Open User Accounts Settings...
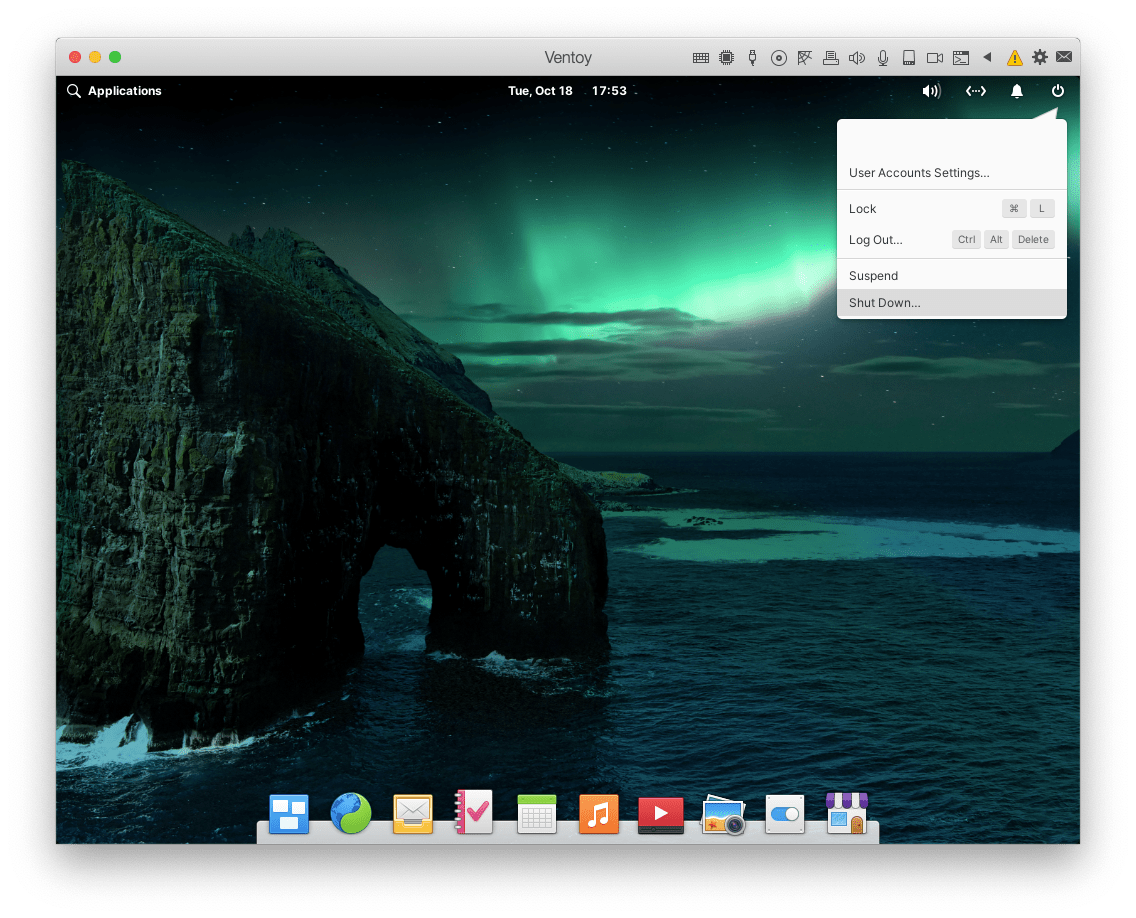The height and width of the screenshot is (918, 1136). (919, 173)
